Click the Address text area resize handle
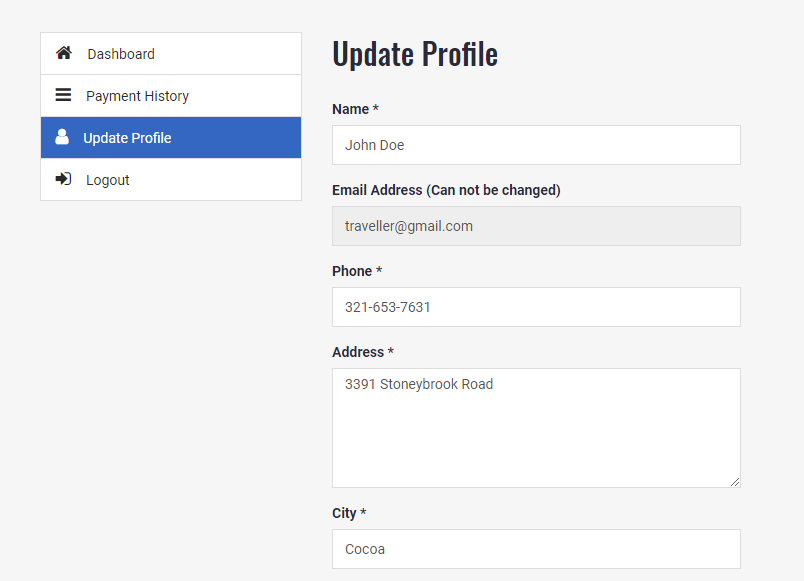804x581 pixels. pos(735,482)
